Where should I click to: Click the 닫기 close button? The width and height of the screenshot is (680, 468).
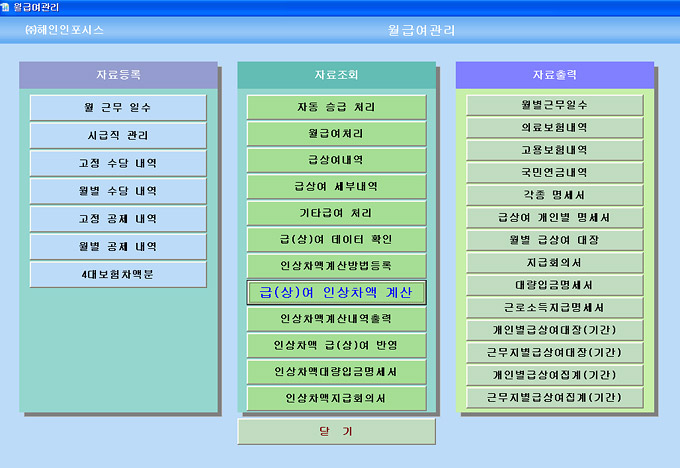click(337, 432)
